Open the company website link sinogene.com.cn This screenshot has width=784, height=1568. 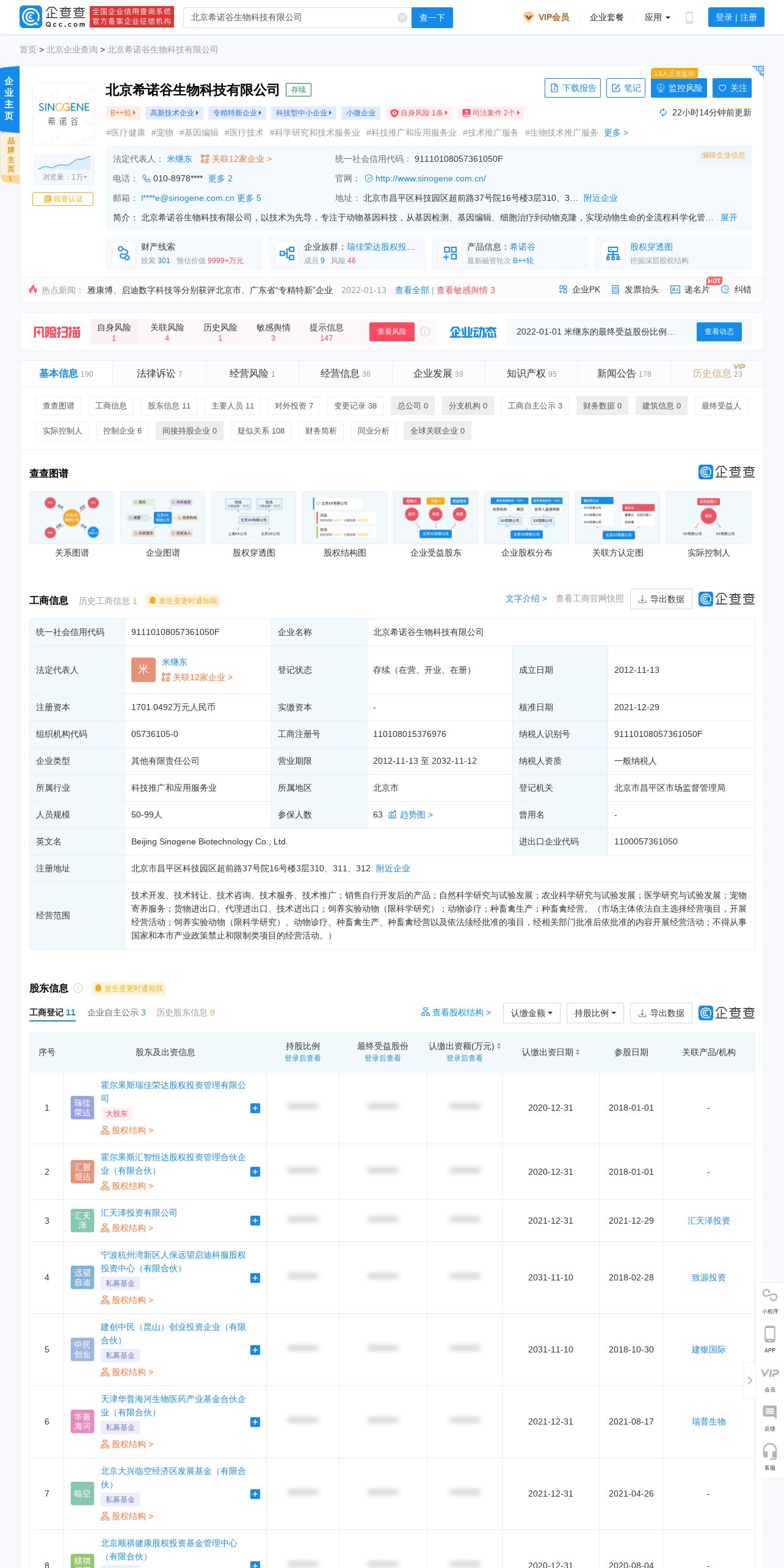(x=430, y=178)
